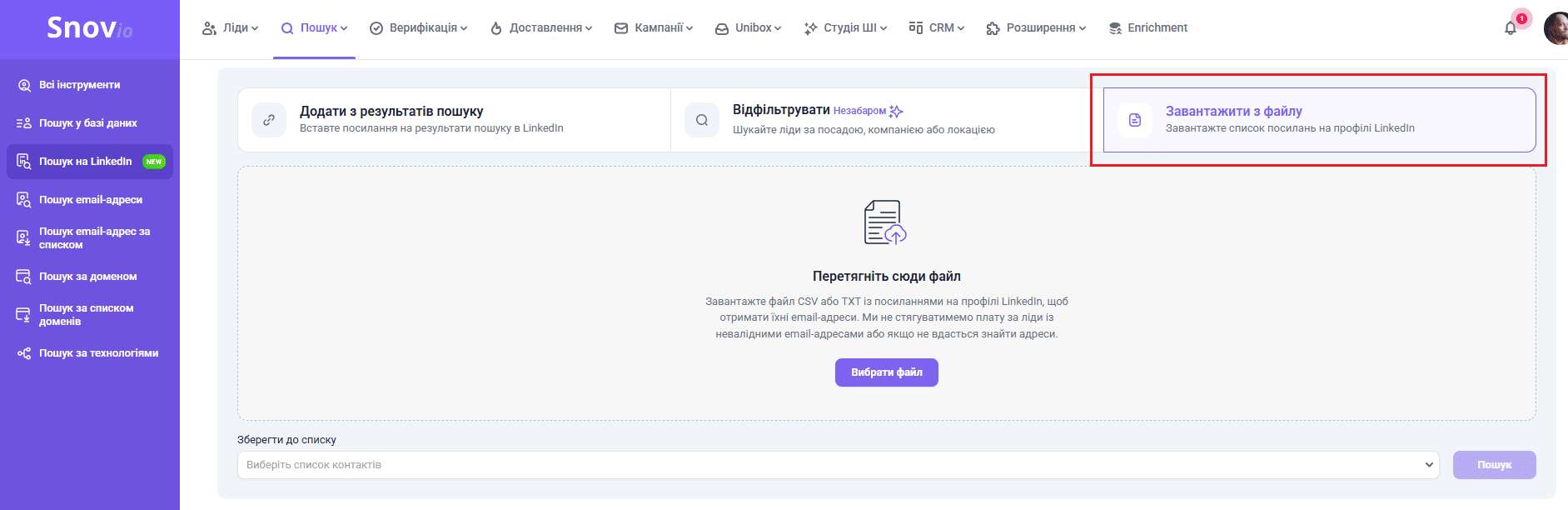Viewport: 1568px width, 510px height.
Task: Open the Пошук top navigation item
Action: pyautogui.click(x=314, y=28)
